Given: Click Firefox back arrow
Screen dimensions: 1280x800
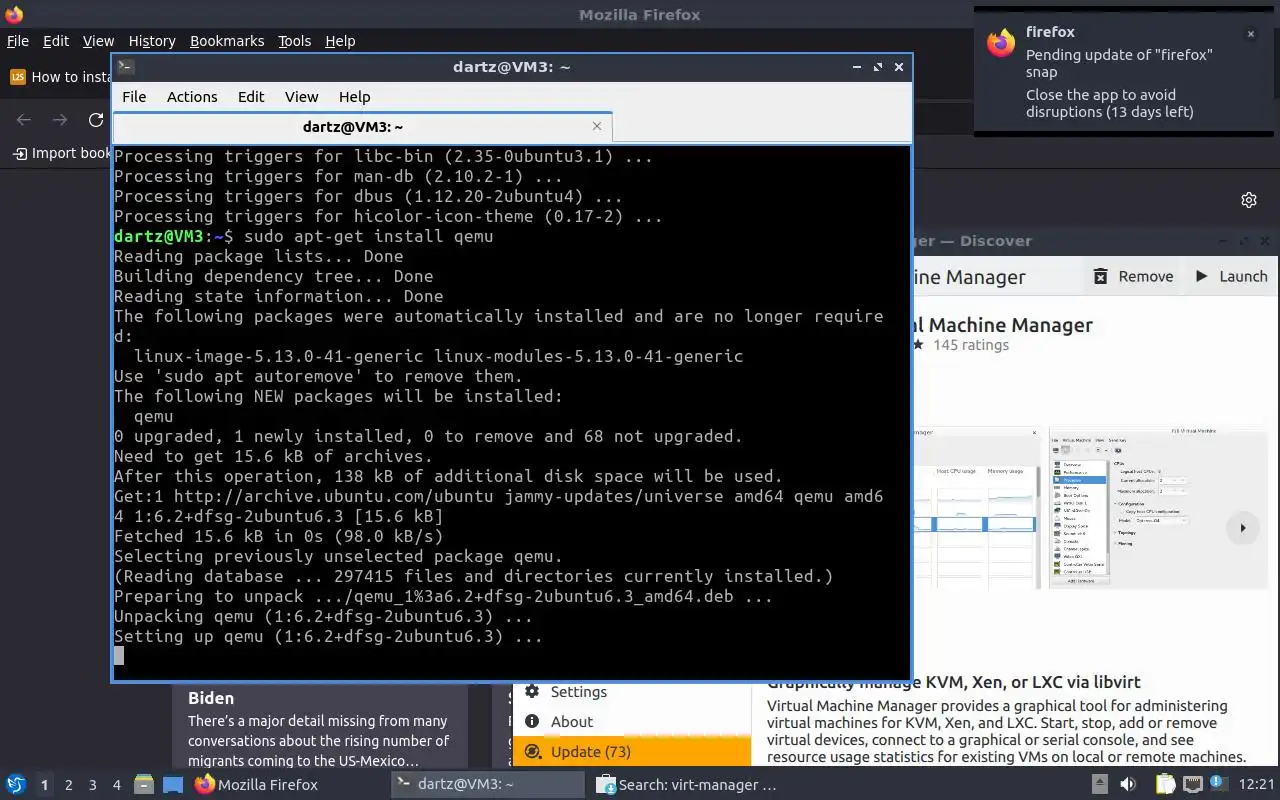Looking at the screenshot, I should (24, 120).
